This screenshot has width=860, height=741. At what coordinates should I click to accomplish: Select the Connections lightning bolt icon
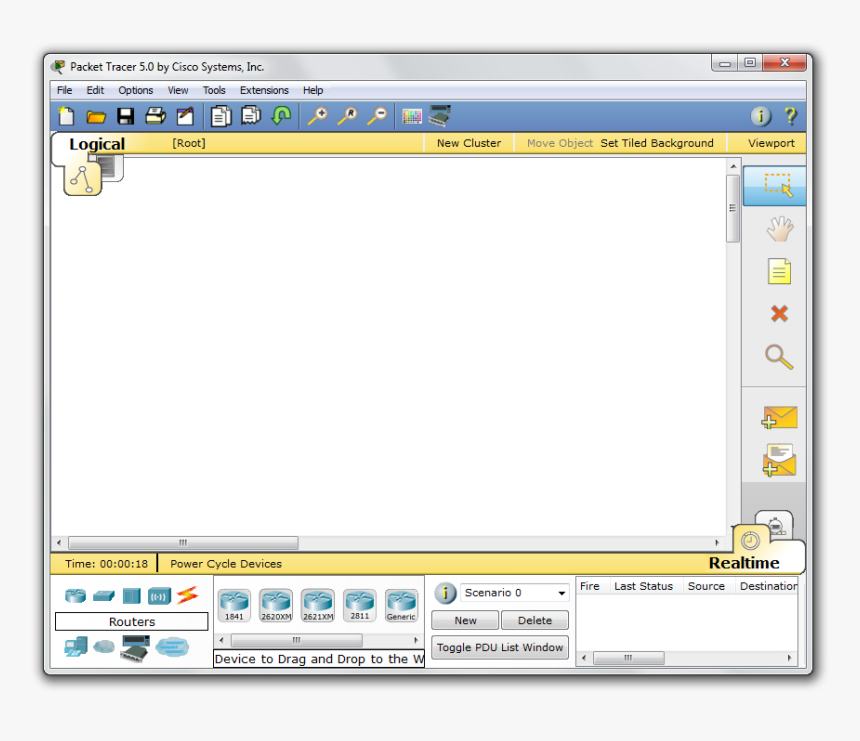tap(188, 595)
